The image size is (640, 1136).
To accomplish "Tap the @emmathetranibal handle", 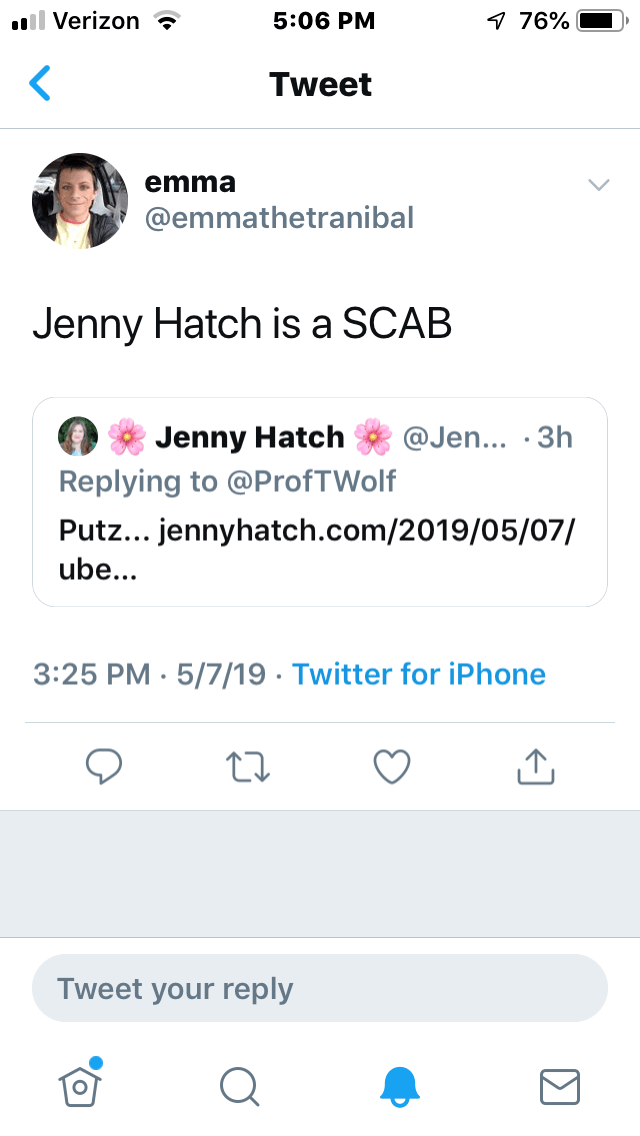I will (279, 218).
